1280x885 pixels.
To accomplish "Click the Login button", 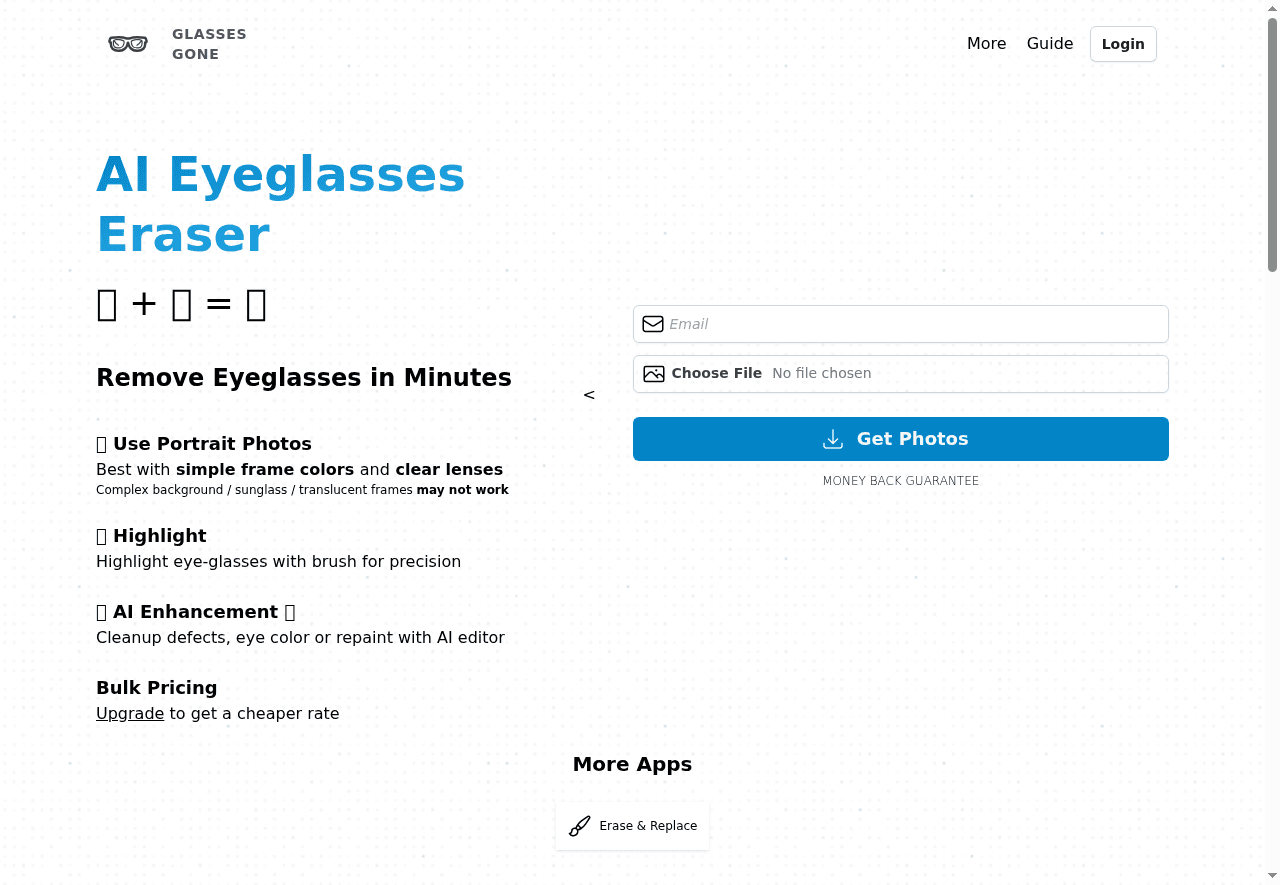I will pyautogui.click(x=1122, y=43).
